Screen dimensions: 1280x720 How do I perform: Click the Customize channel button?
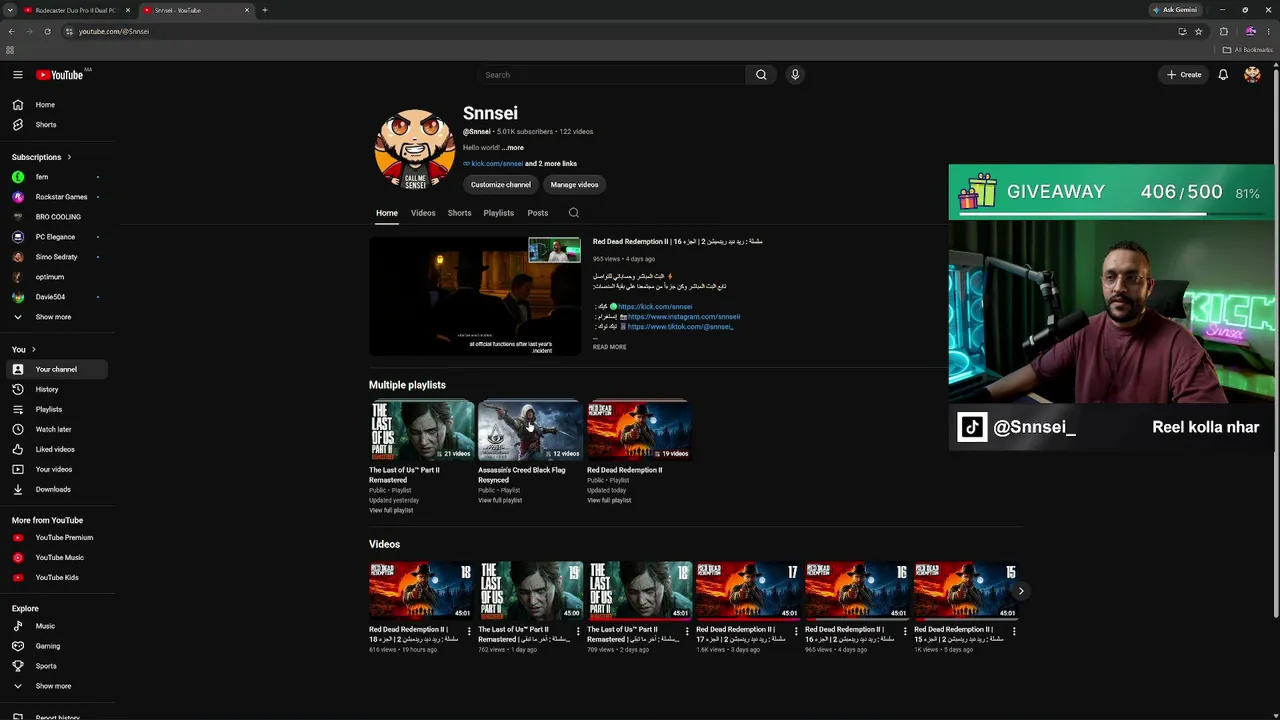click(501, 185)
